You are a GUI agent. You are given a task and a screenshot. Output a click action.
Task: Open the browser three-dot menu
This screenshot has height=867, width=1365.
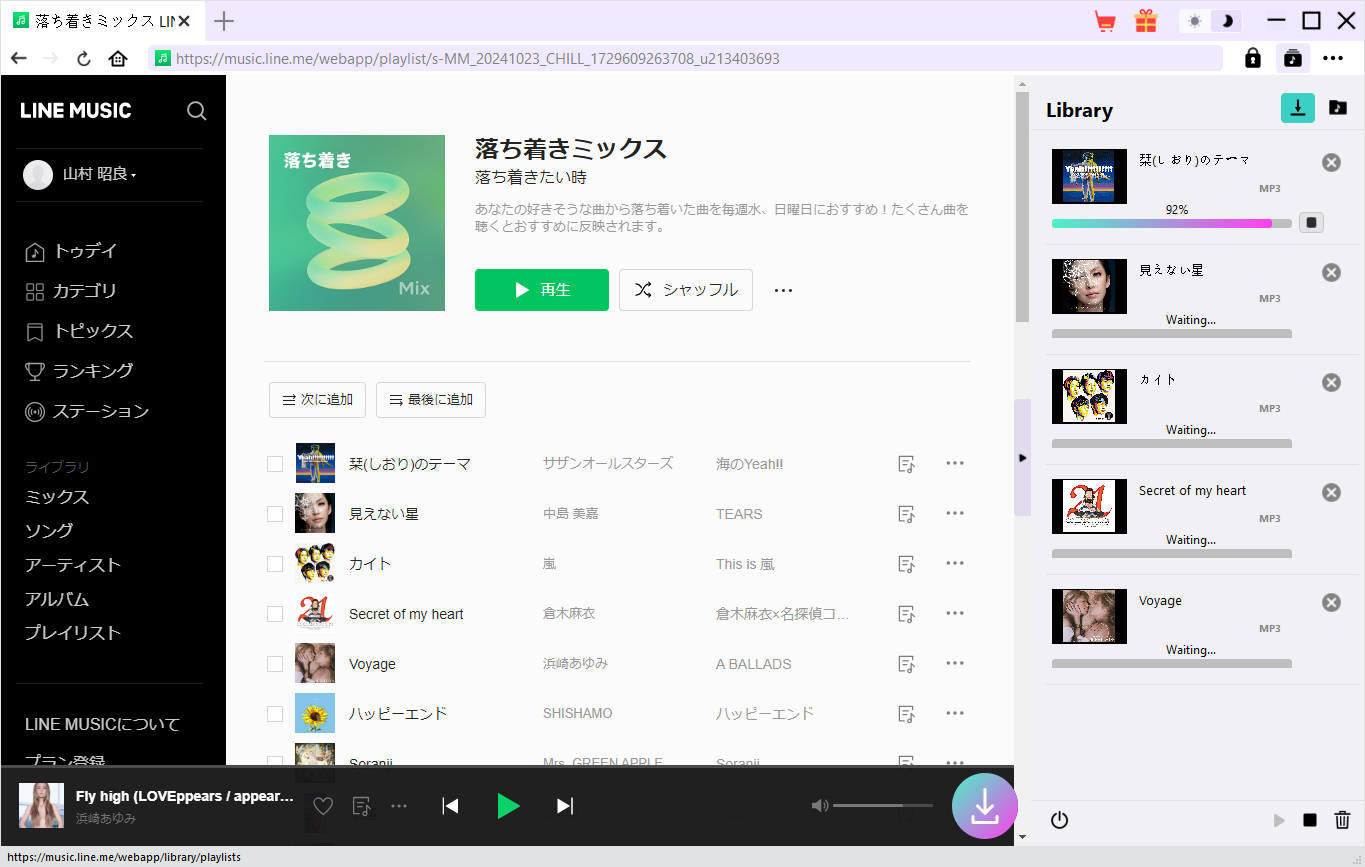(x=1333, y=58)
